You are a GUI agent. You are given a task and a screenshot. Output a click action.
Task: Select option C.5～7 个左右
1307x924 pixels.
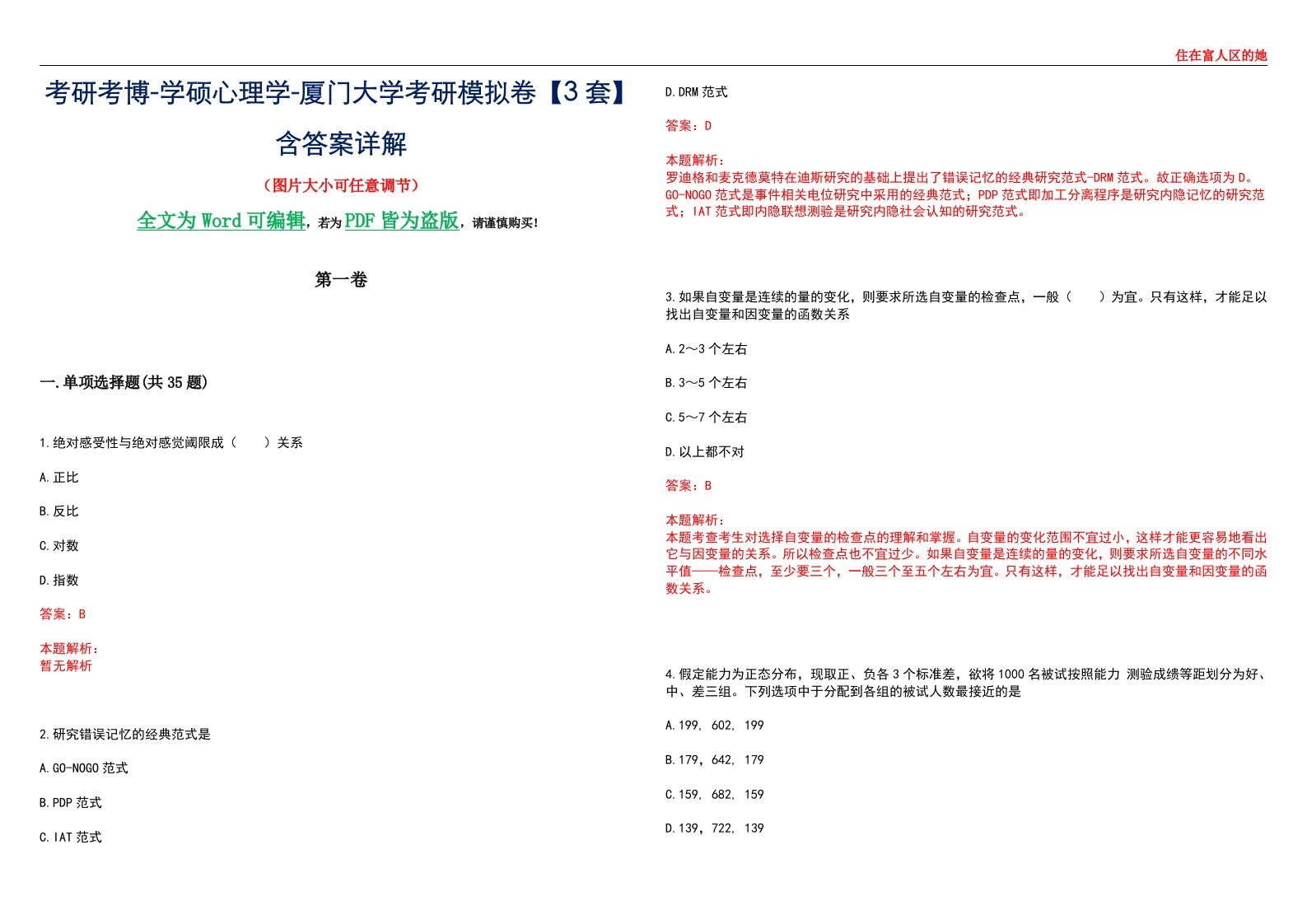(x=707, y=418)
